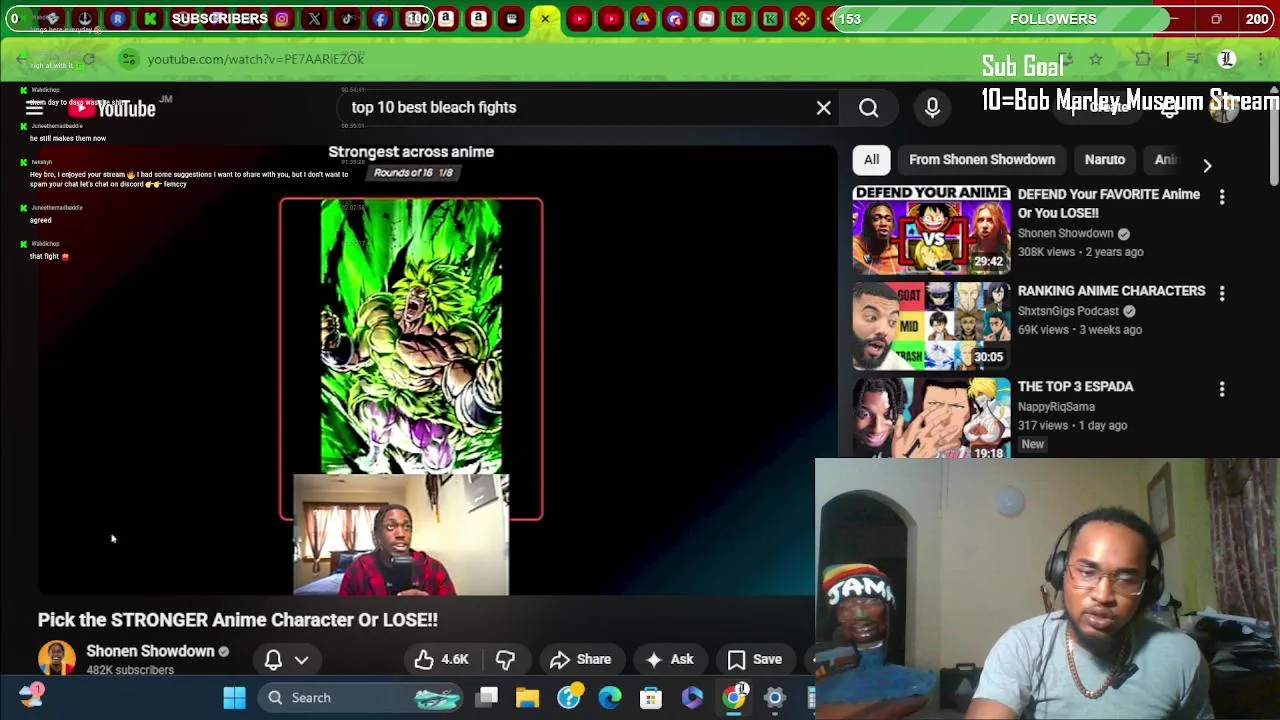Open Settings gear on the taskbar
1280x720 pixels.
(775, 697)
